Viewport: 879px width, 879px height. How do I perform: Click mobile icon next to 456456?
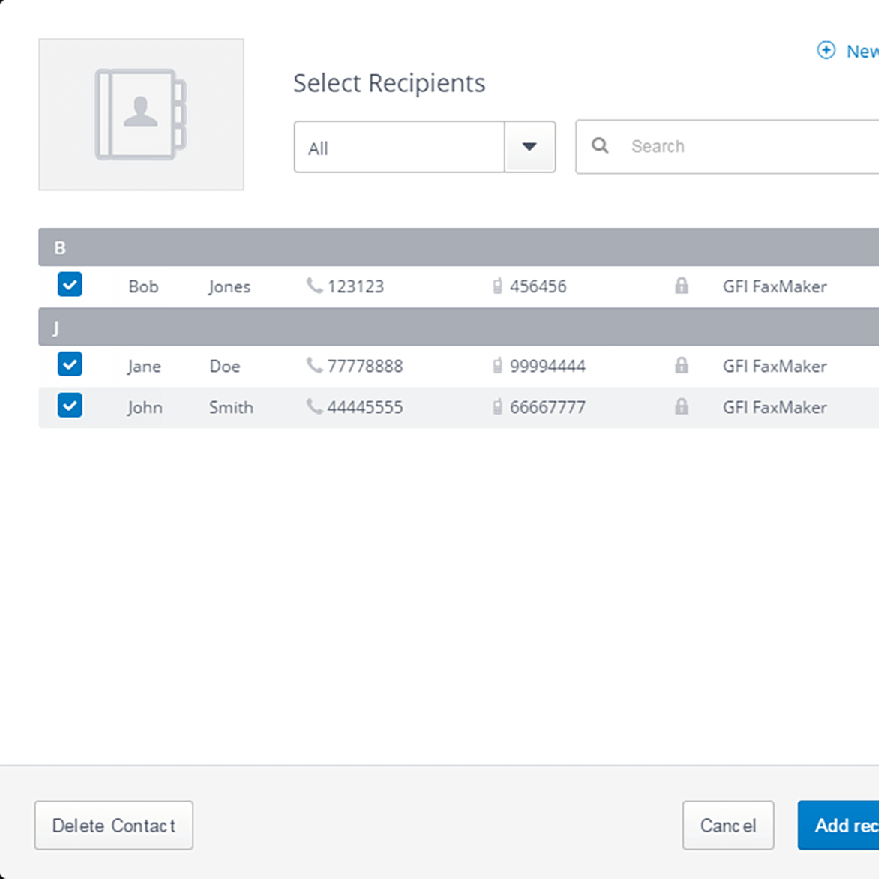[497, 286]
